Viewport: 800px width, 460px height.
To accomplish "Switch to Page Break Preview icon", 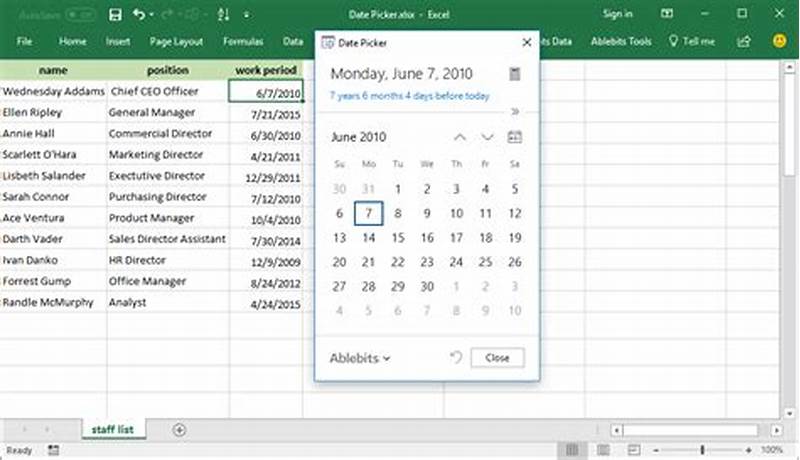I will click(634, 450).
